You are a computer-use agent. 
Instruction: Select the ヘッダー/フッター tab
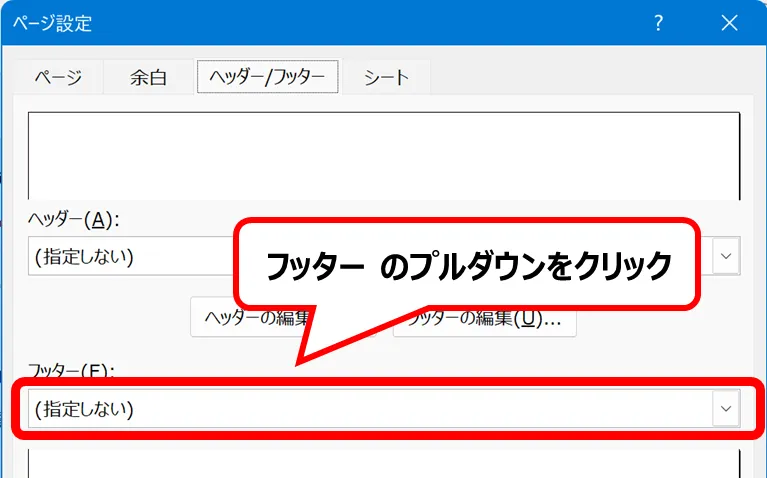(x=267, y=77)
